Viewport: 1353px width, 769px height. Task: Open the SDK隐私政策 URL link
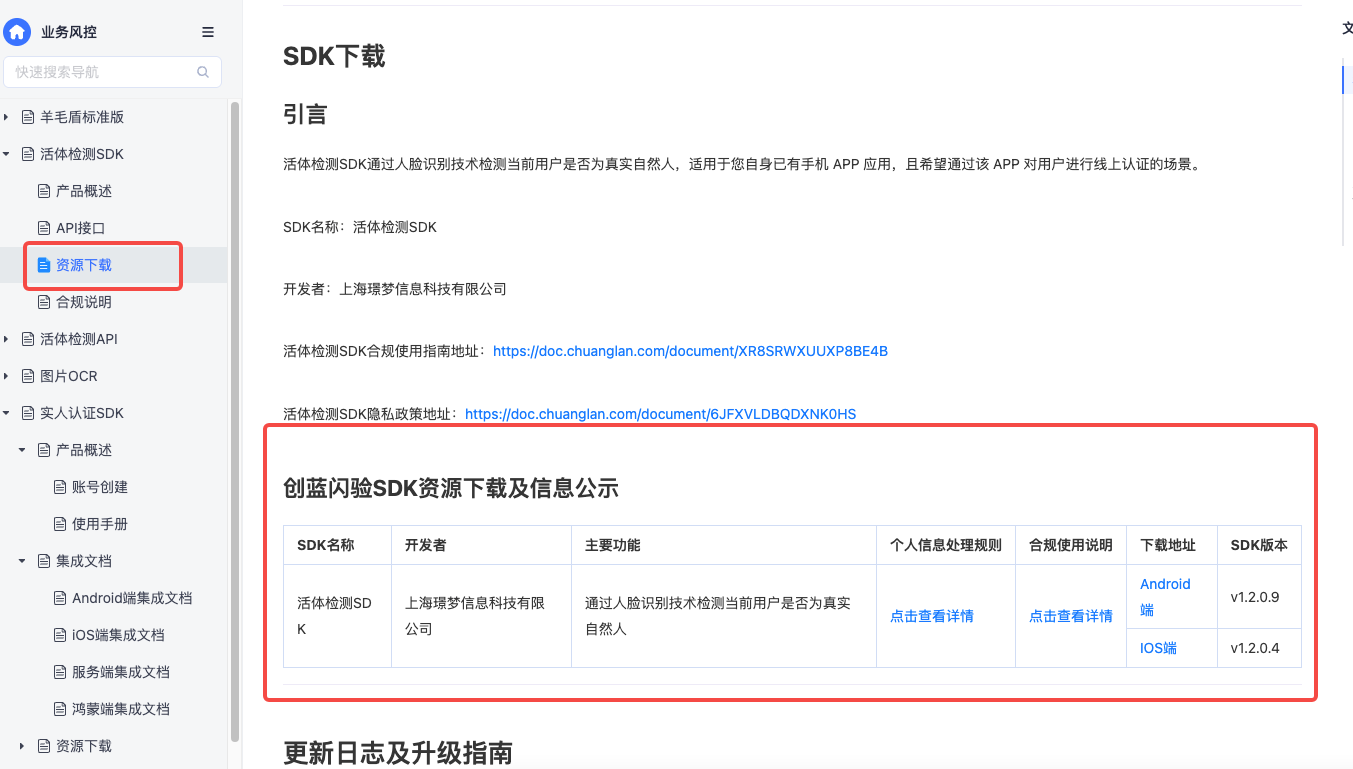pyautogui.click(x=660, y=414)
